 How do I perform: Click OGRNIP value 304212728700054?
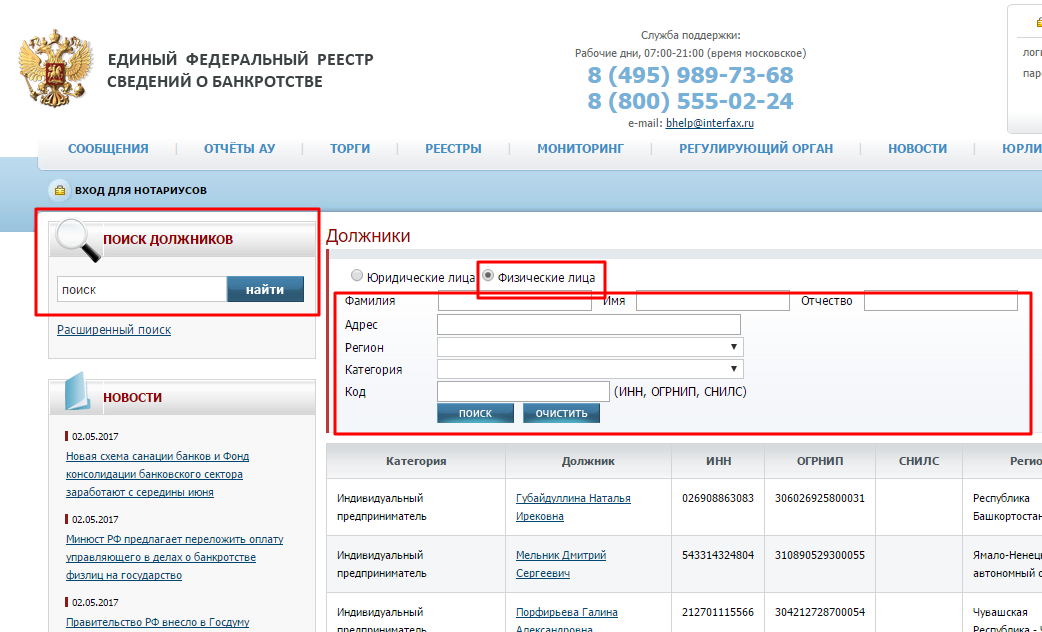820,613
